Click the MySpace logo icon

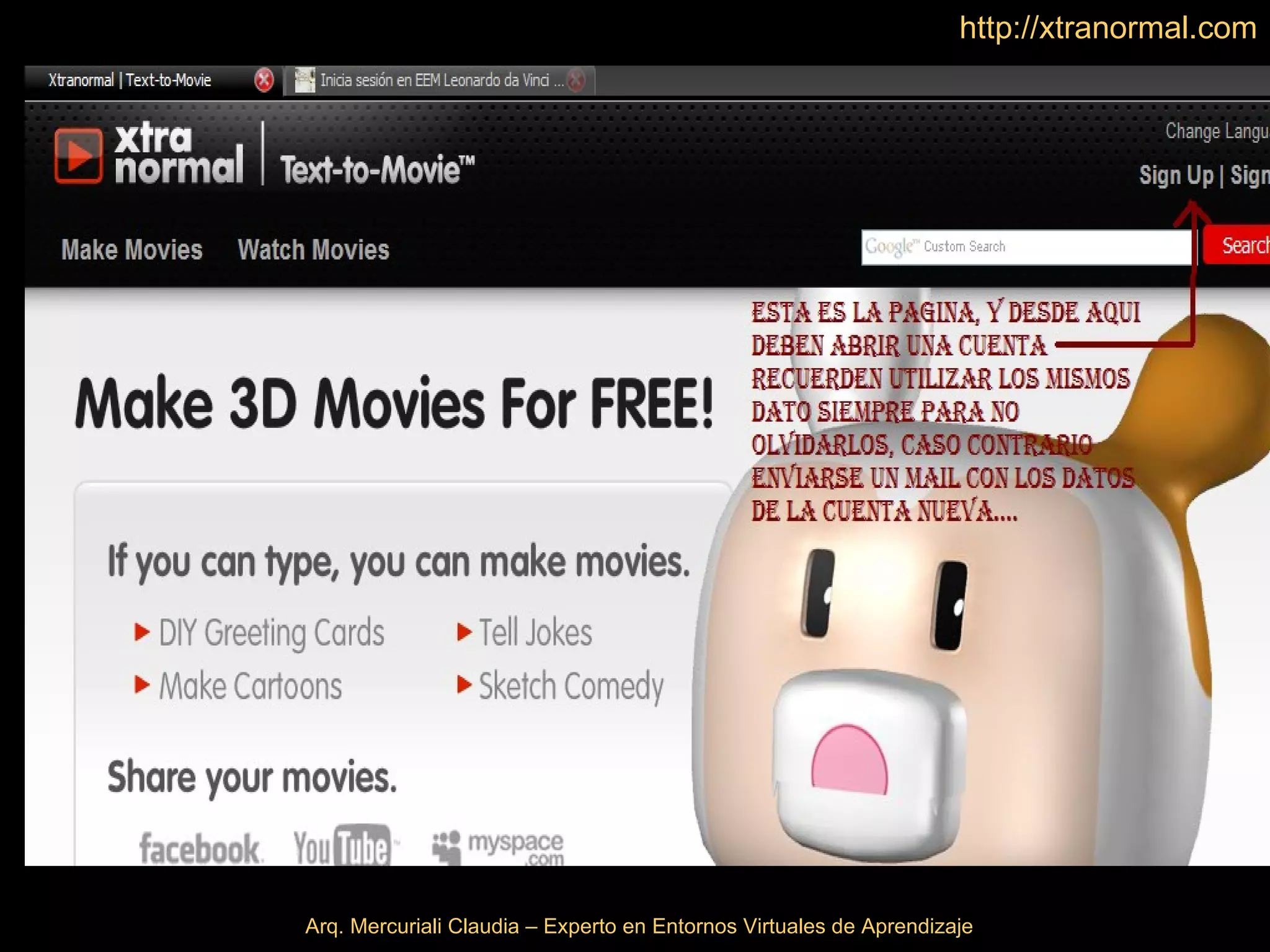click(499, 847)
